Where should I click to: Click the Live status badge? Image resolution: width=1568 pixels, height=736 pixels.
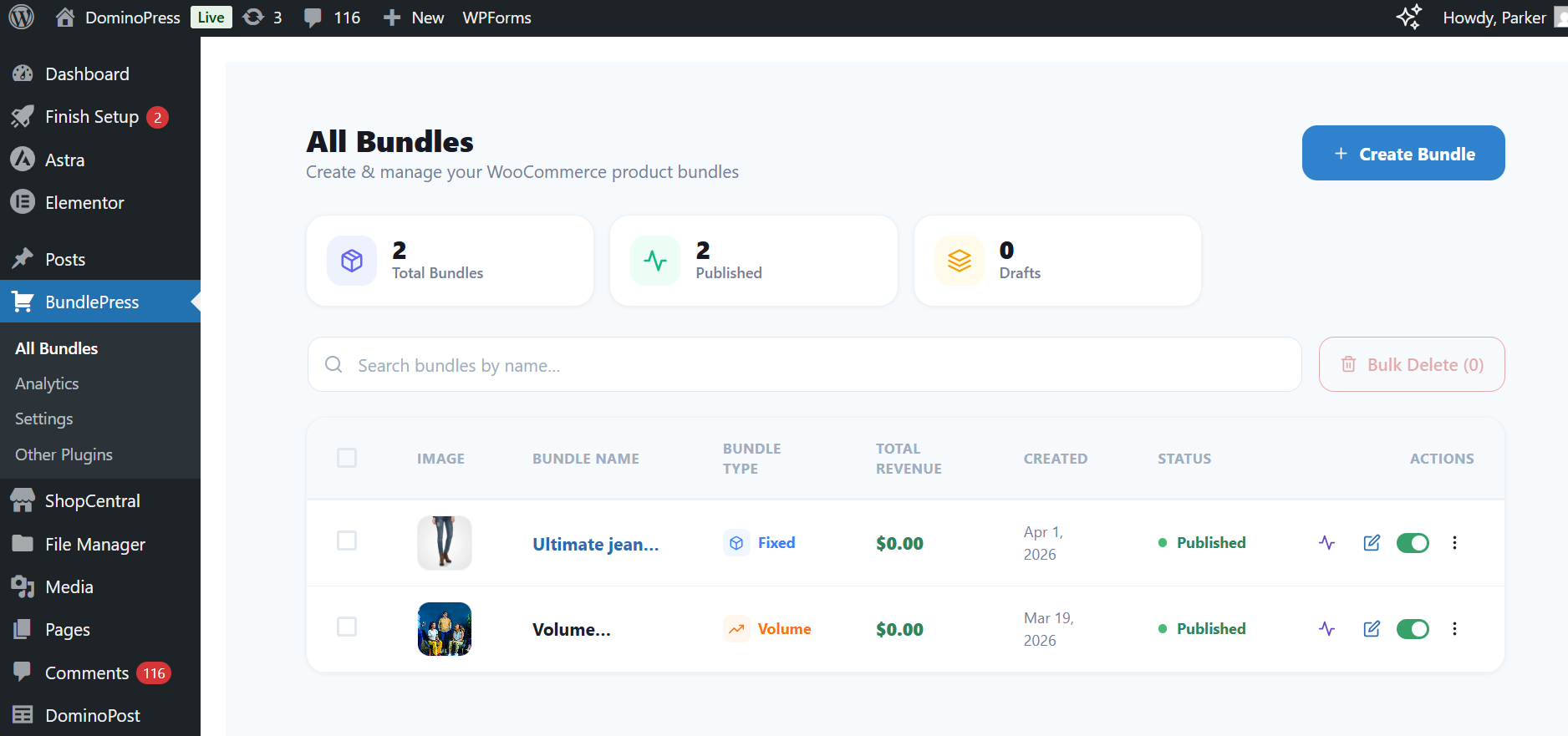[211, 18]
